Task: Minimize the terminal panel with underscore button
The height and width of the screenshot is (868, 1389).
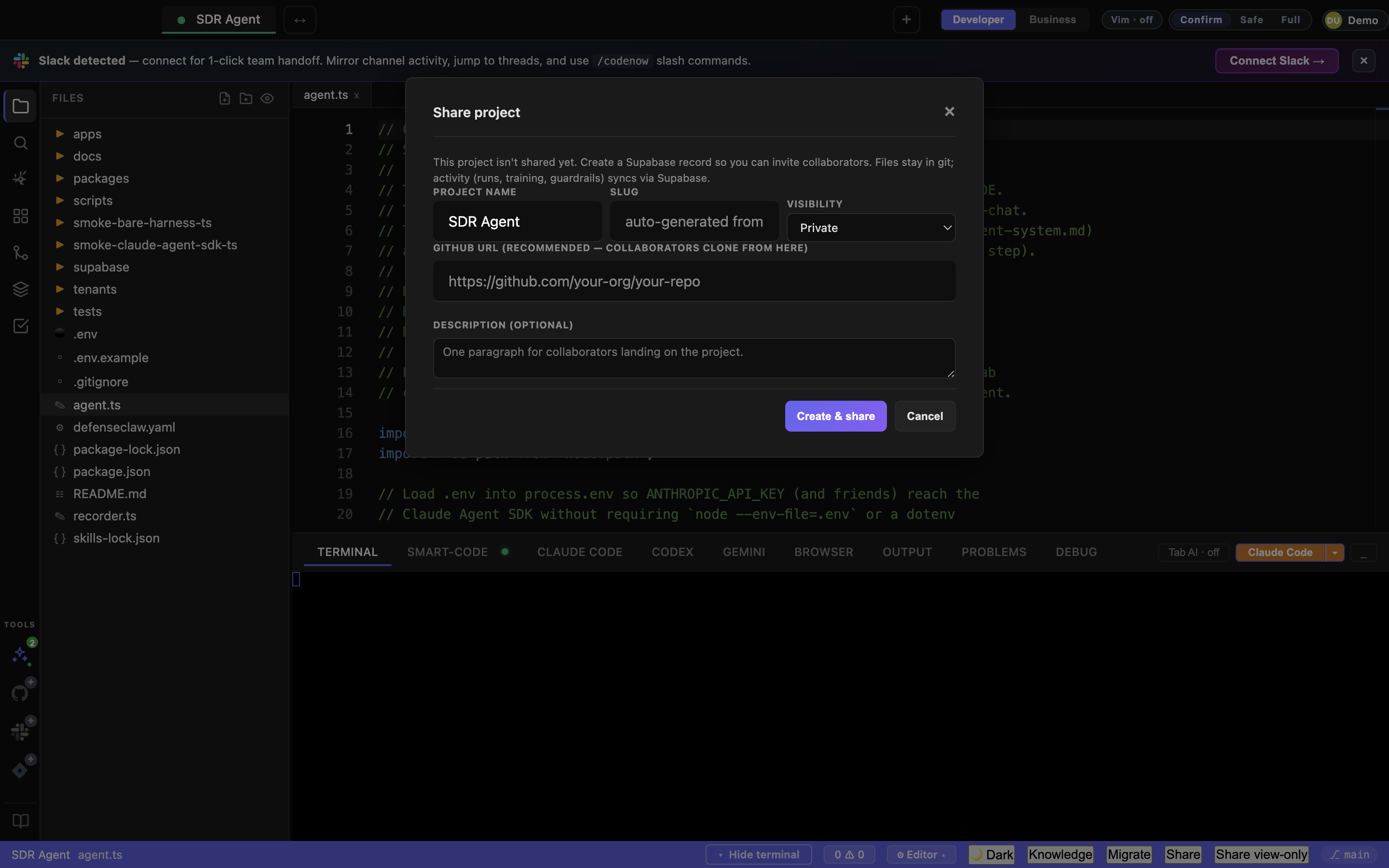Action: click(1364, 553)
